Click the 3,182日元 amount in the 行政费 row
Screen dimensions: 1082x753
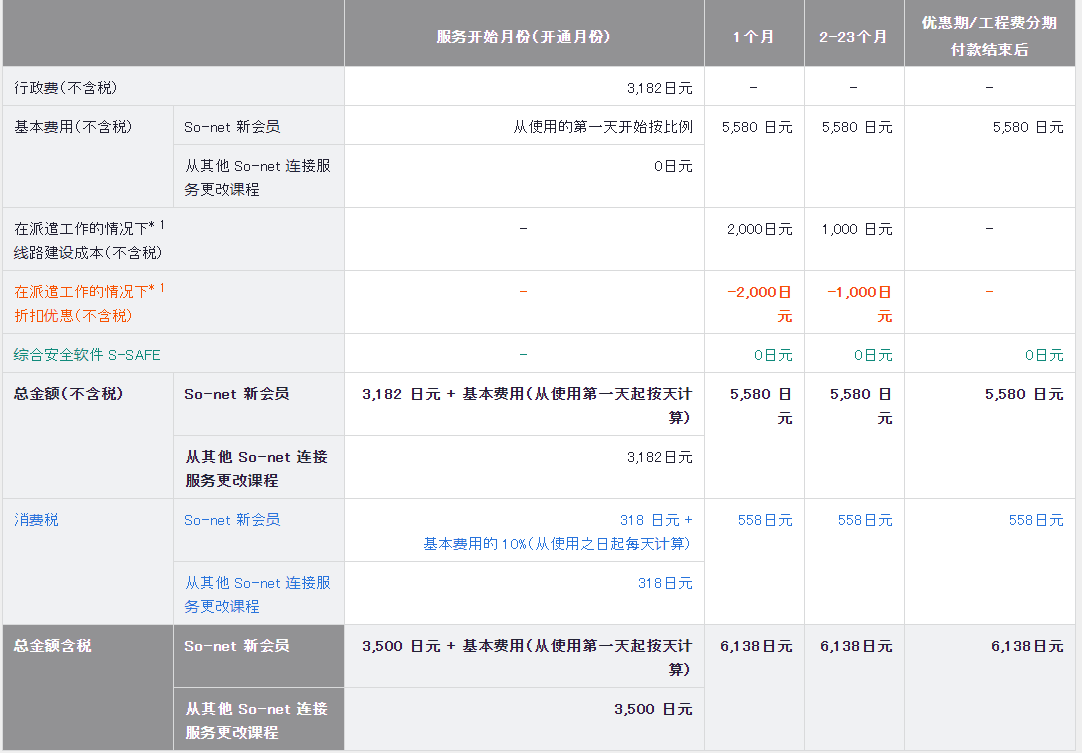click(659, 88)
